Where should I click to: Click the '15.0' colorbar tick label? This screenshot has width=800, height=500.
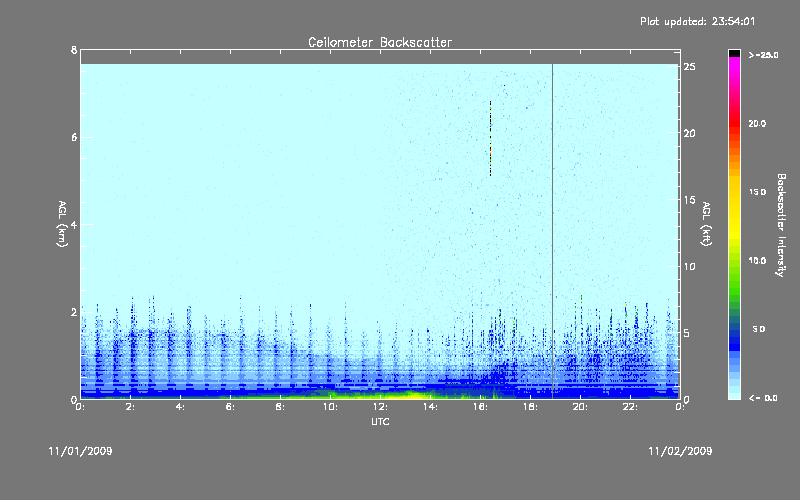click(757, 192)
